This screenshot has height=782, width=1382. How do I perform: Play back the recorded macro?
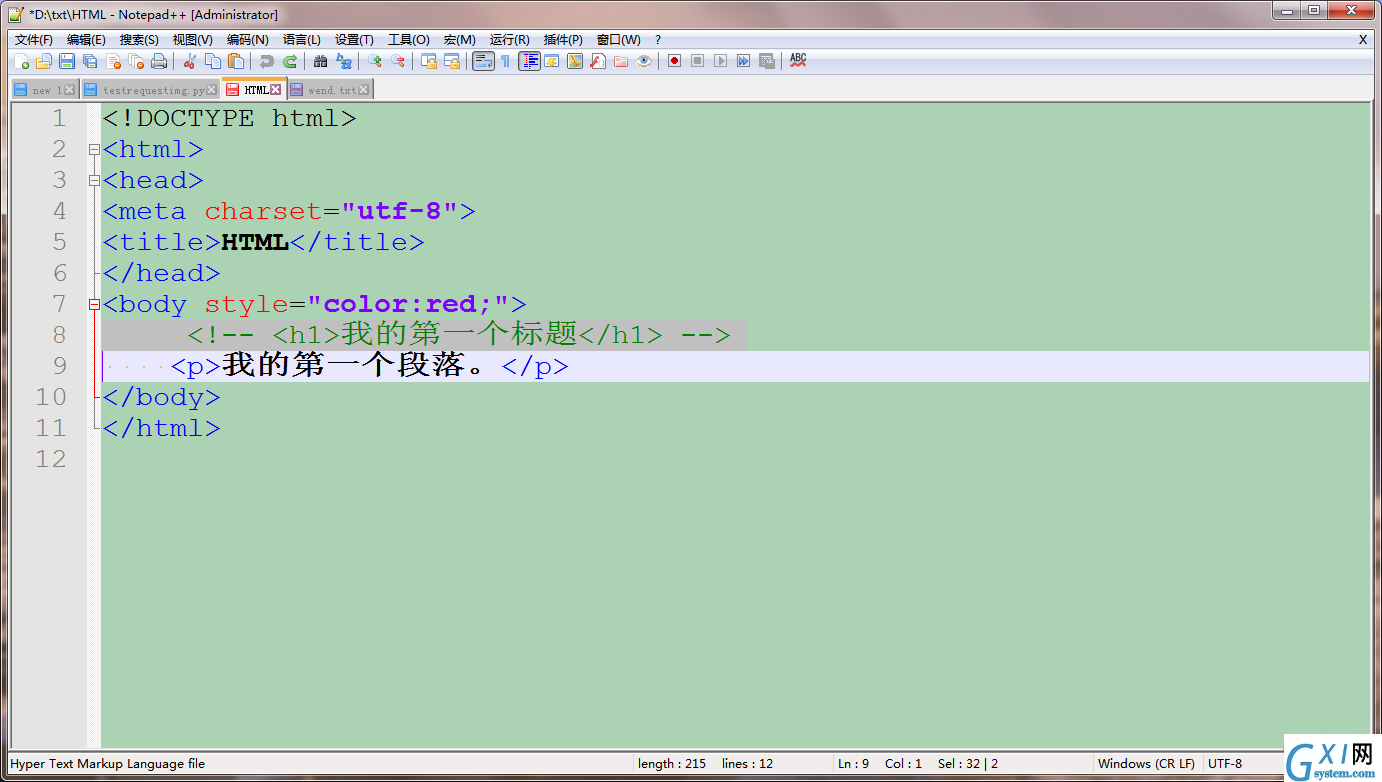(721, 61)
